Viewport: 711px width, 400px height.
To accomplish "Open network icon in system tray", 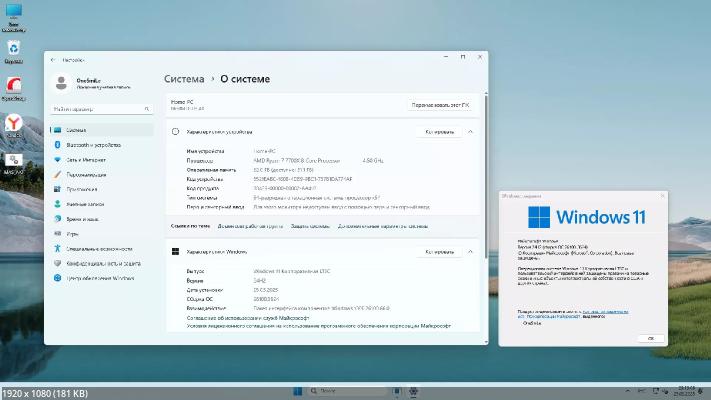I will 656,391.
